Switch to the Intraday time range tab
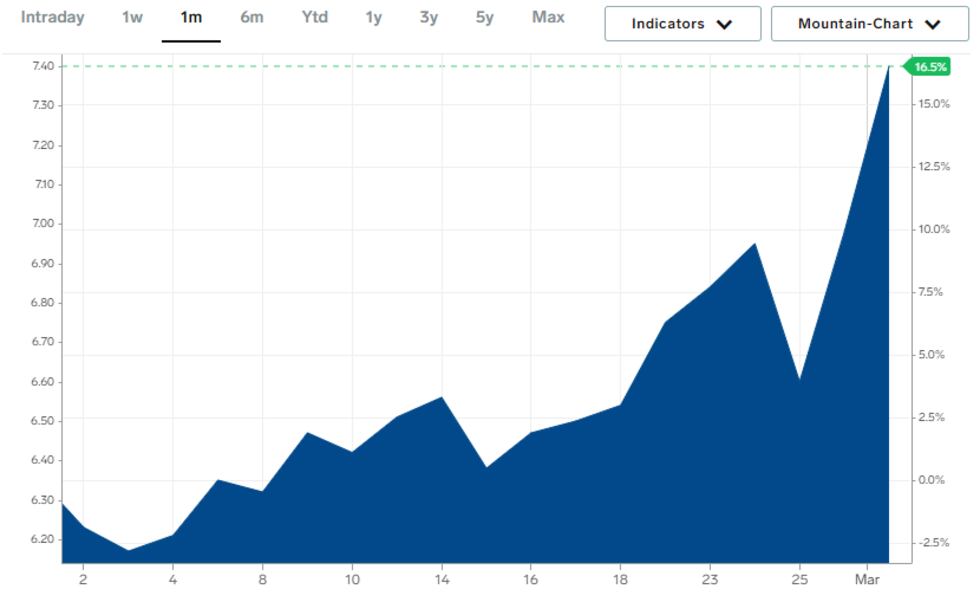The width and height of the screenshot is (980, 602). 52,18
